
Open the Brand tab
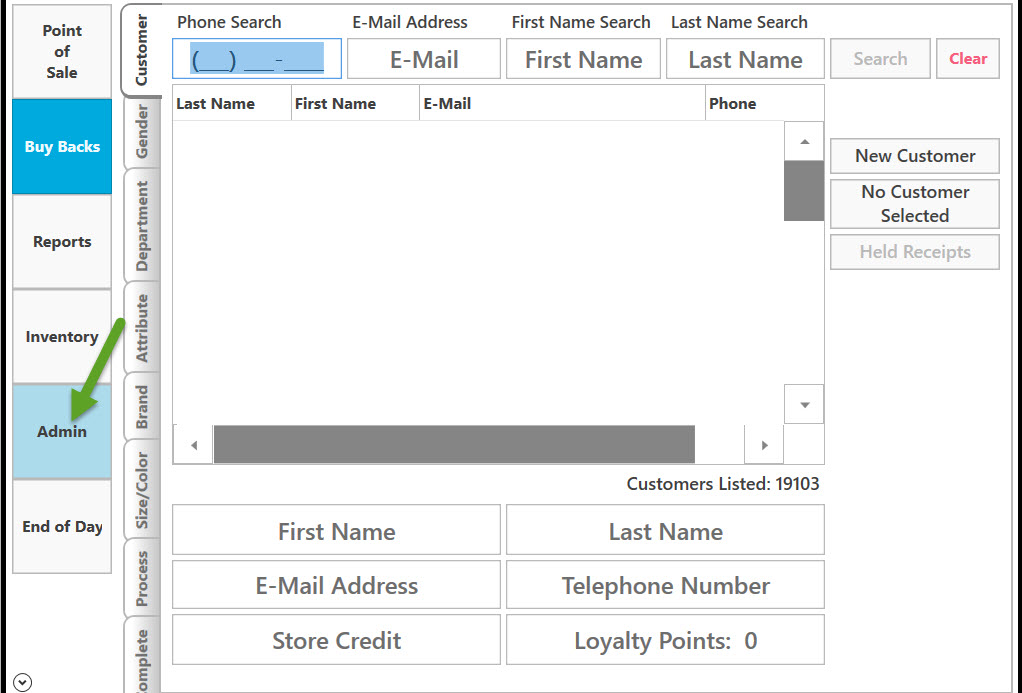click(142, 407)
